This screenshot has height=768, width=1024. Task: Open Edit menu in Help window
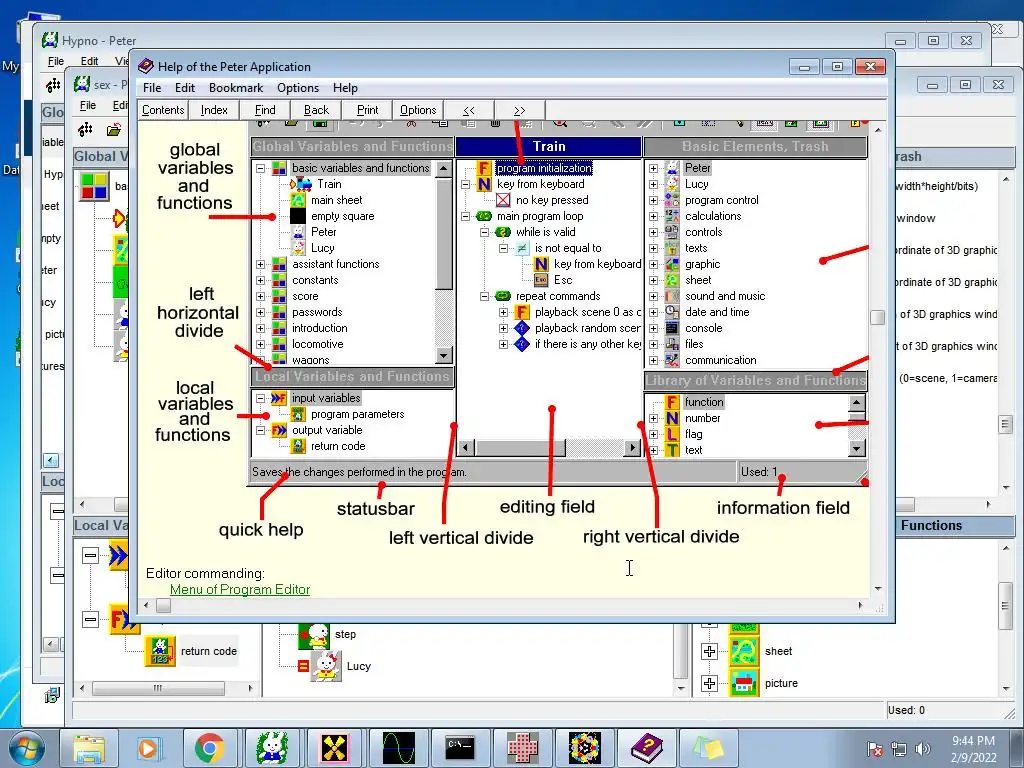[x=184, y=88]
